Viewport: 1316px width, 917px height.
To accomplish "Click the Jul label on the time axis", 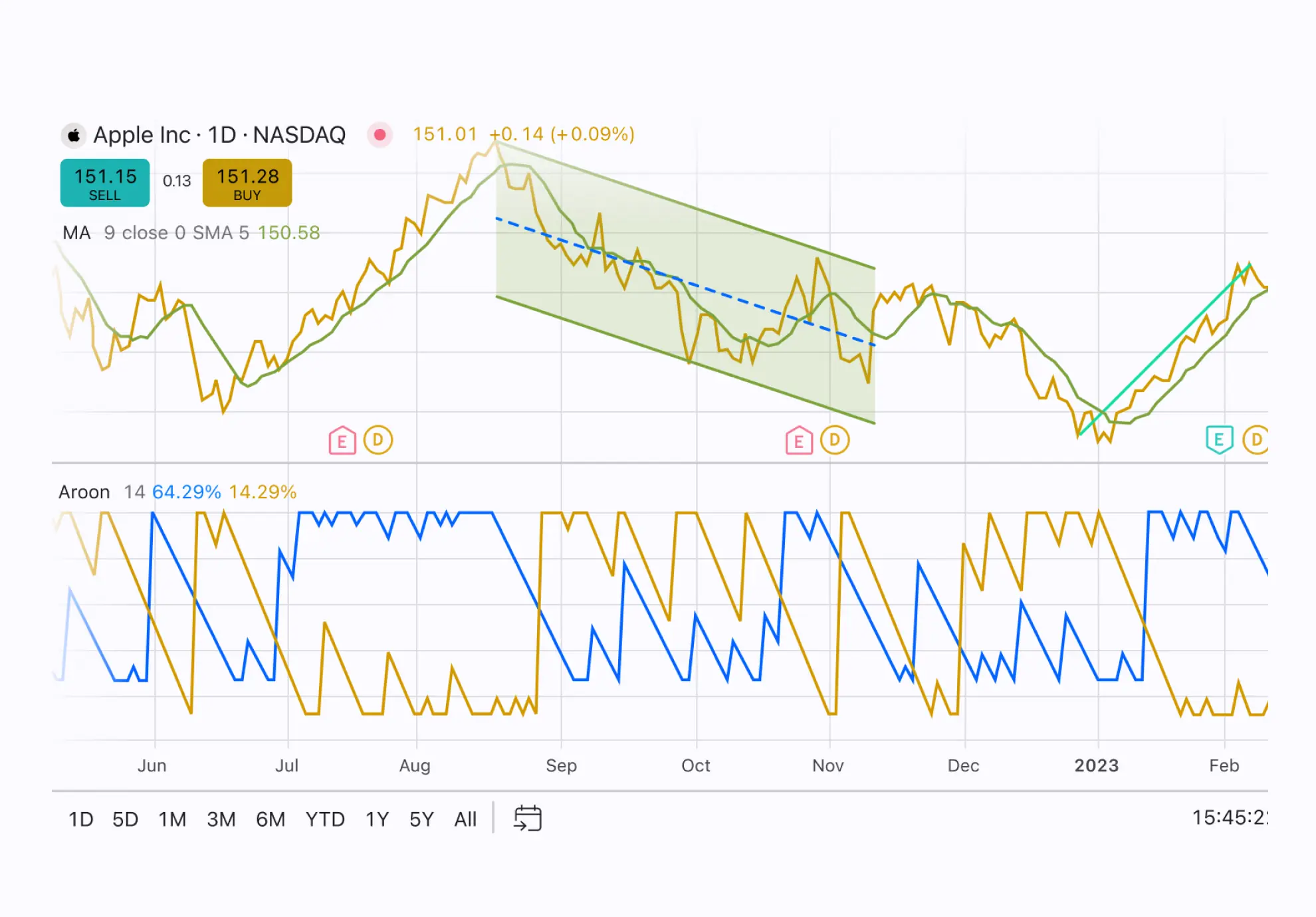I will (287, 765).
